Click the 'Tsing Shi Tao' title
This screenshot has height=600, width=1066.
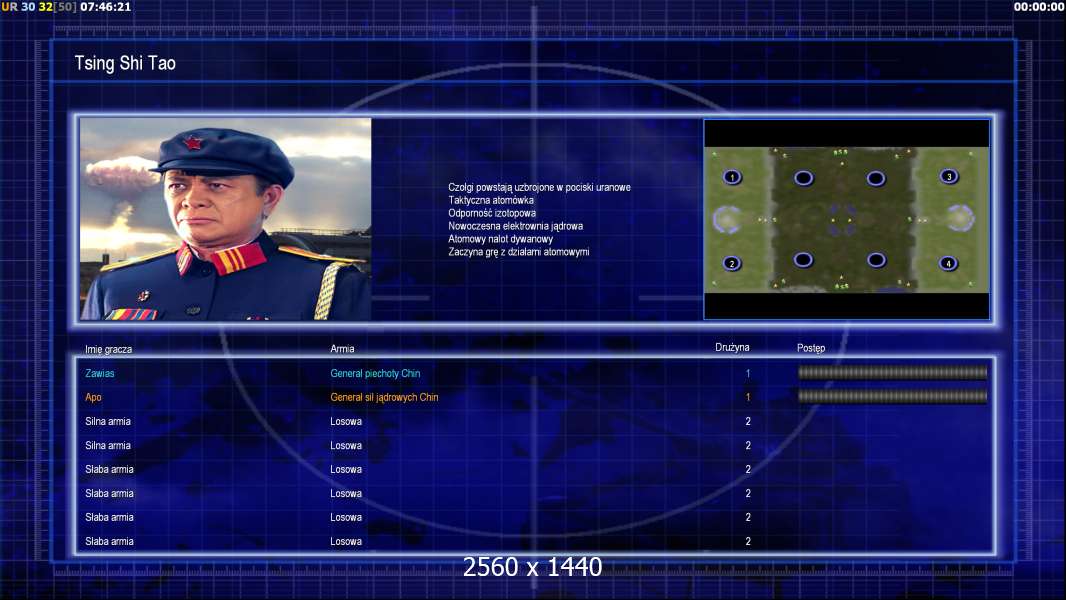click(125, 63)
